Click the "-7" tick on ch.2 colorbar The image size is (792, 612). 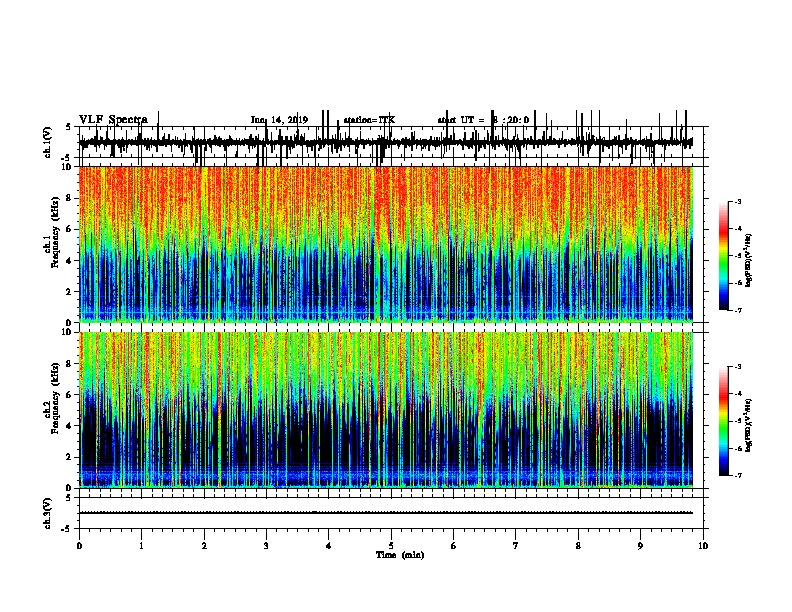[738, 475]
